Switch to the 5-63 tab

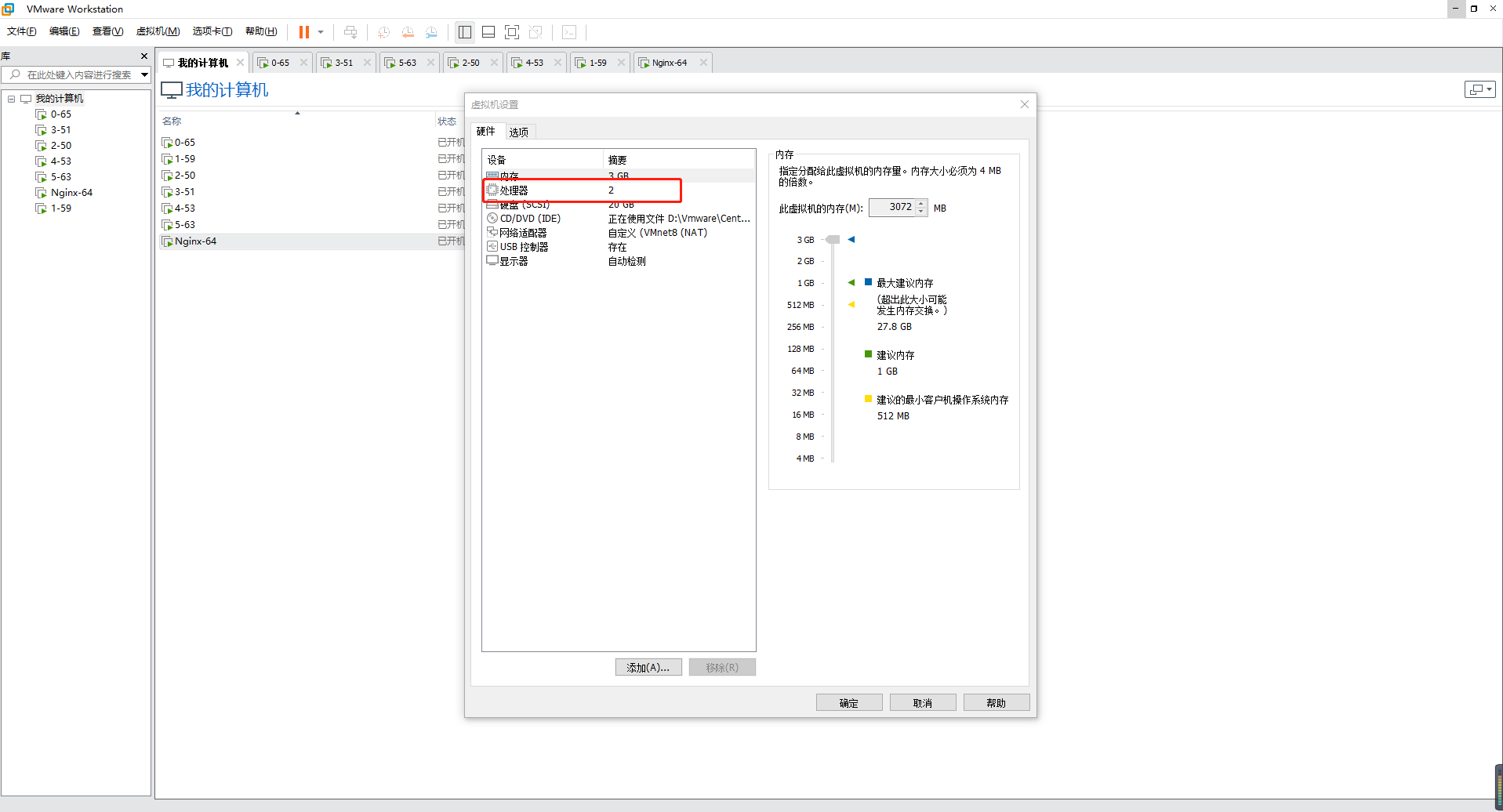tap(407, 63)
